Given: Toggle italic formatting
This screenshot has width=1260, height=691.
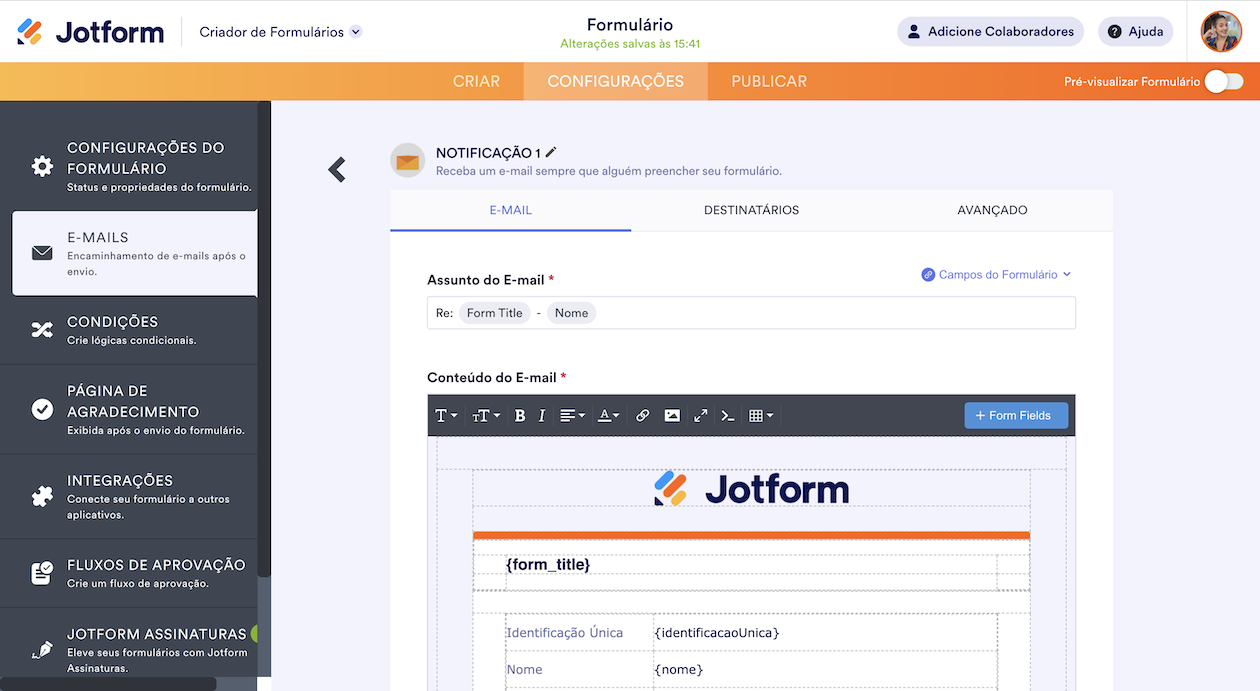Looking at the screenshot, I should [542, 415].
